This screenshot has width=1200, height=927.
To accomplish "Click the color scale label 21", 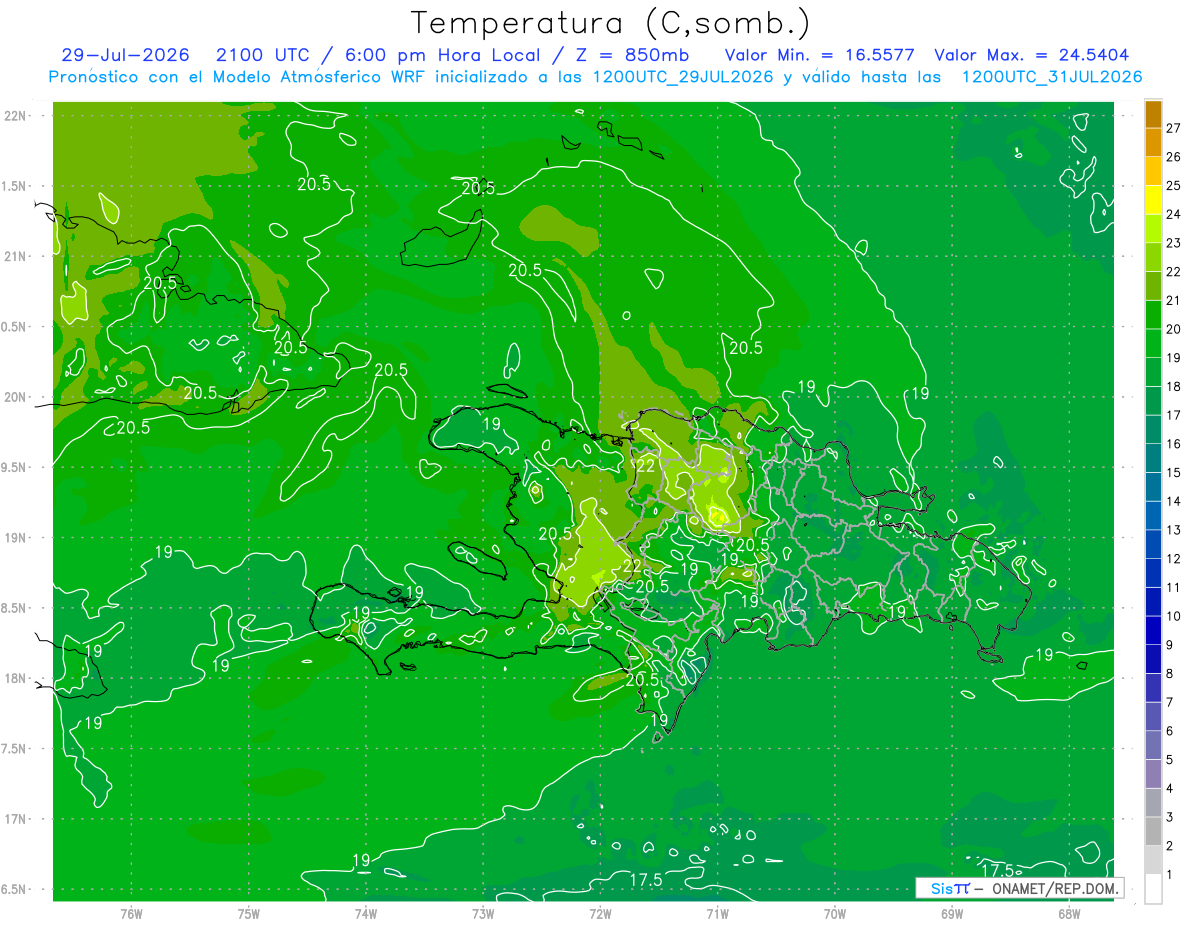I will [x=1174, y=300].
